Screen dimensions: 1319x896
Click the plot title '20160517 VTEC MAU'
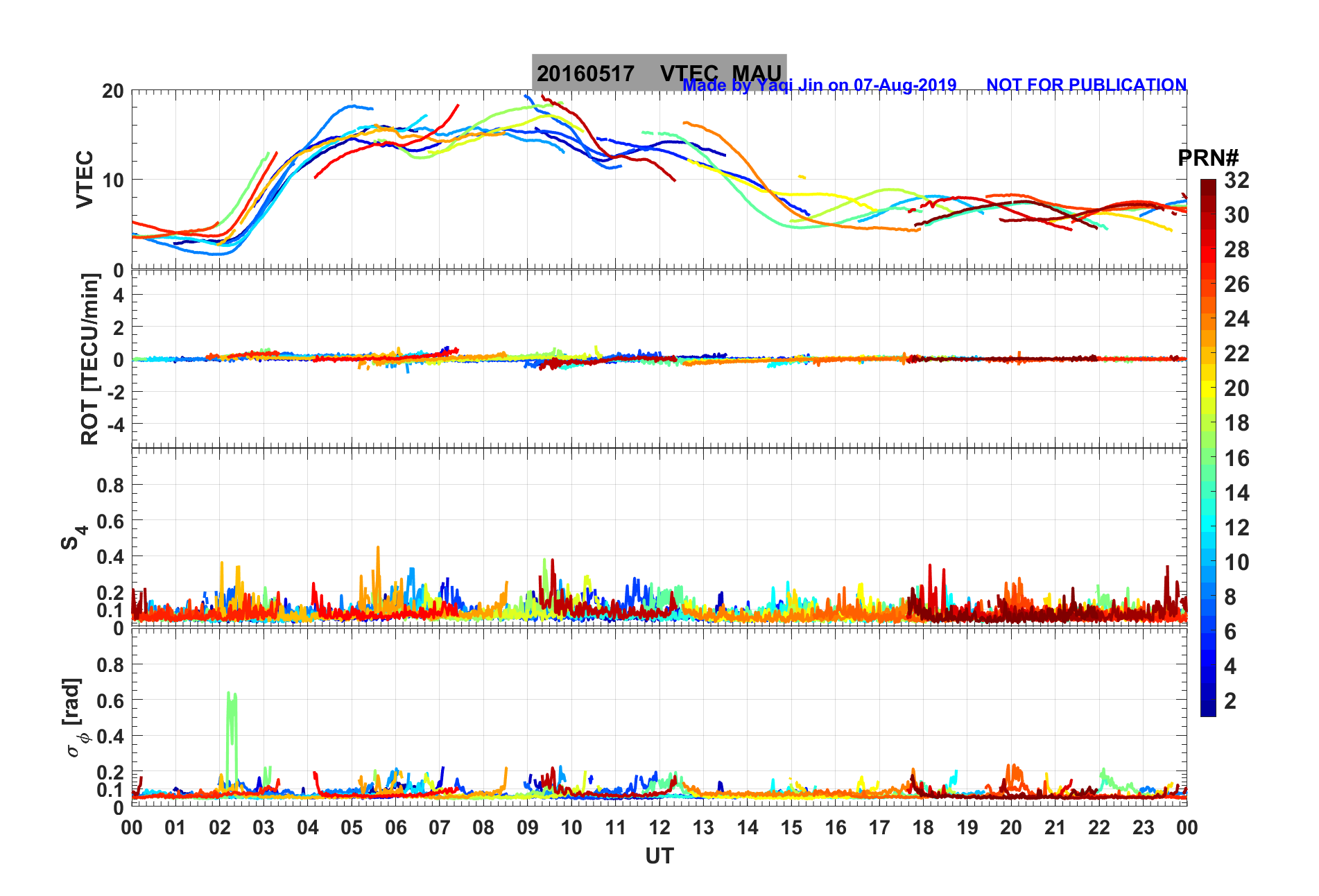point(659,74)
